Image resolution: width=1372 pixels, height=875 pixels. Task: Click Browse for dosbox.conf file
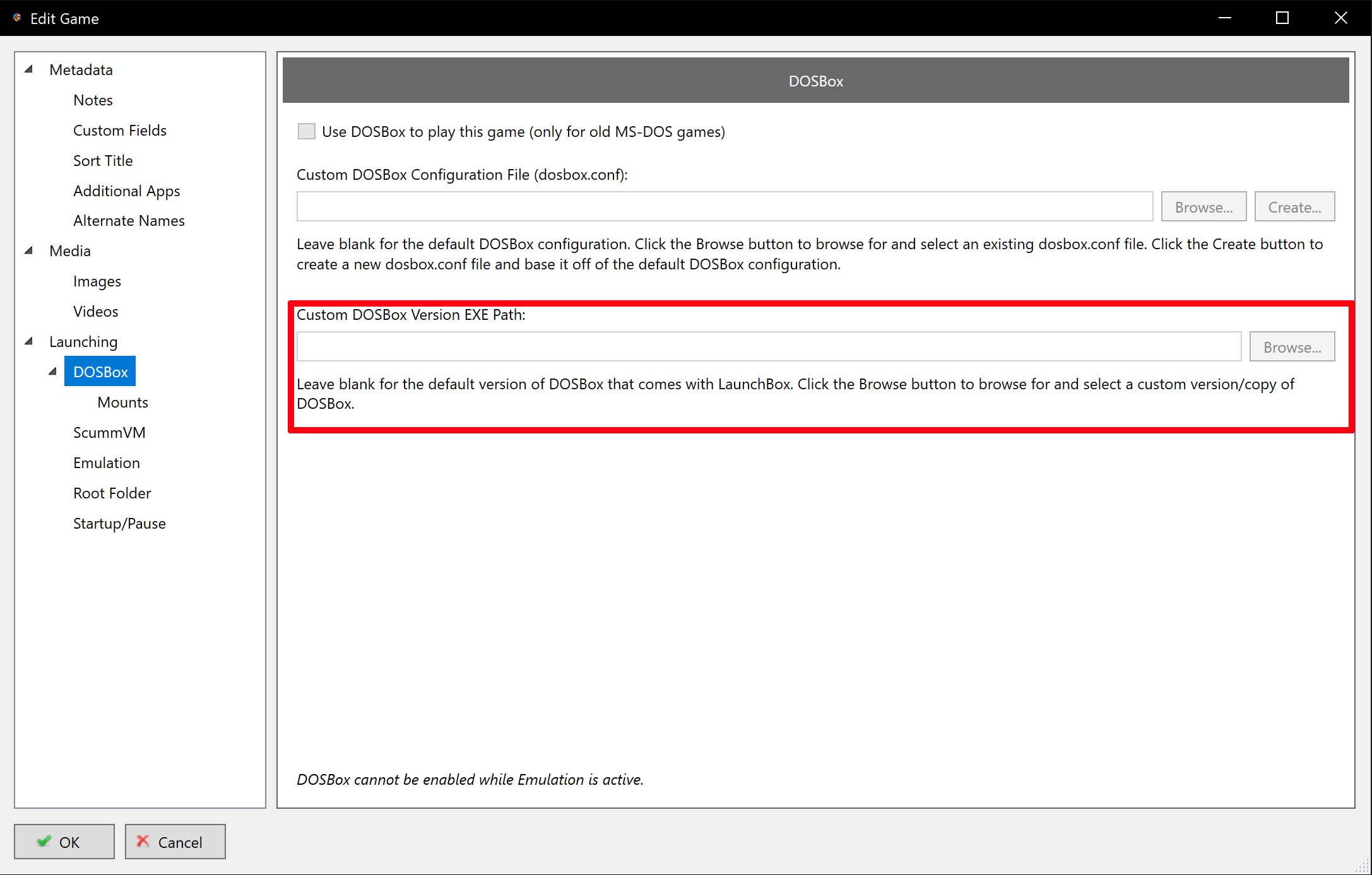tap(1203, 207)
